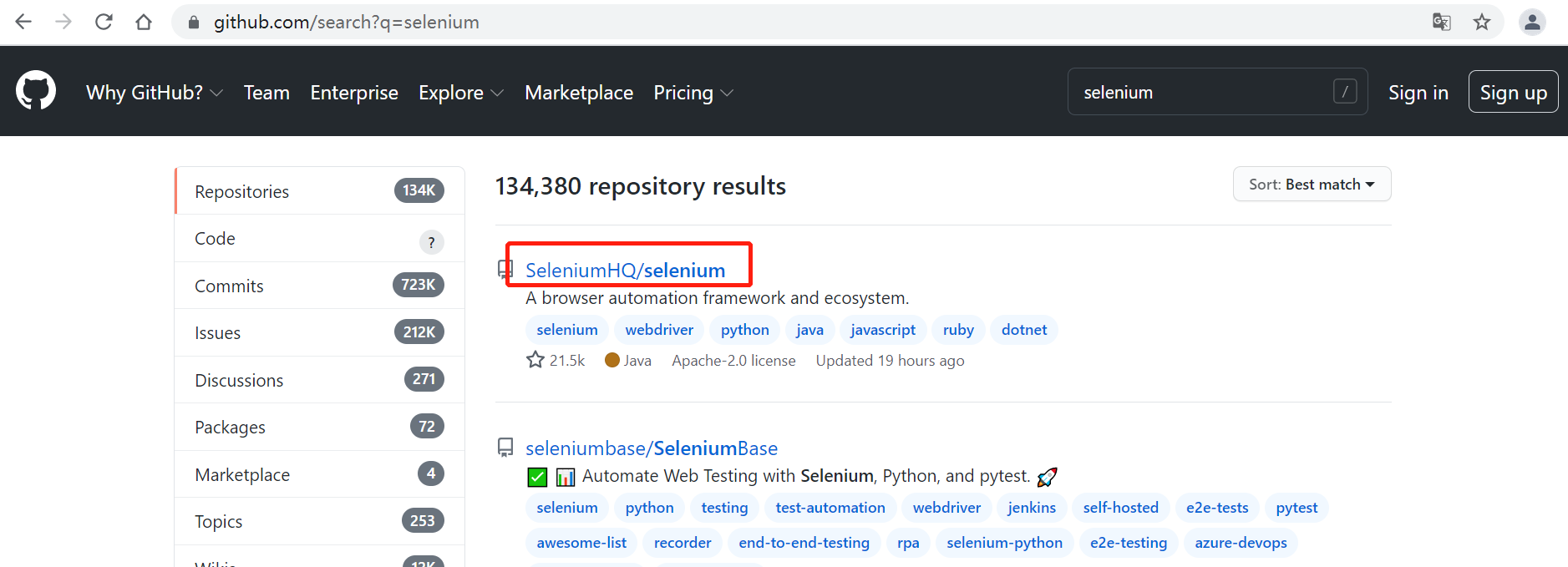Click the Sign in link

1418,92
